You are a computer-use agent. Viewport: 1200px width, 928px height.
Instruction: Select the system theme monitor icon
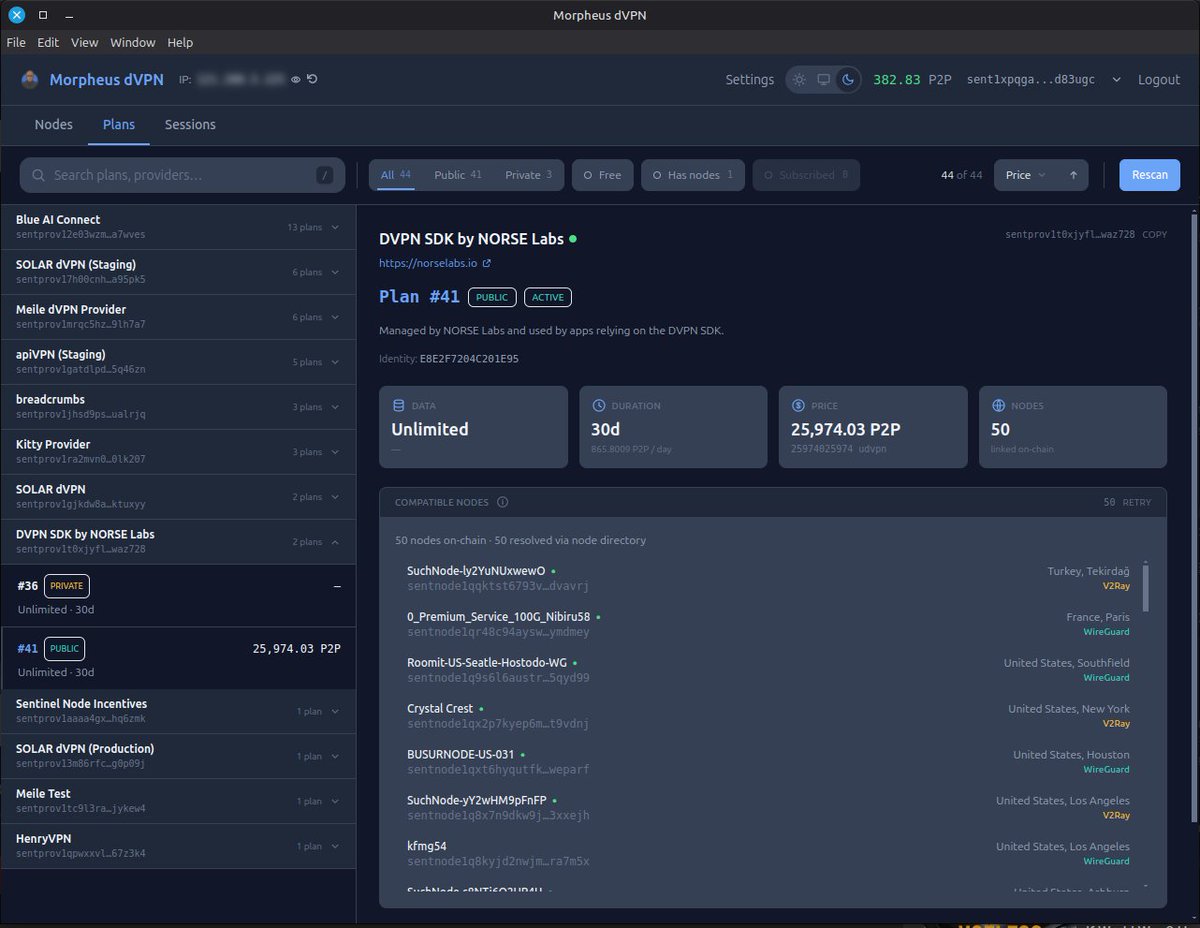(x=823, y=80)
